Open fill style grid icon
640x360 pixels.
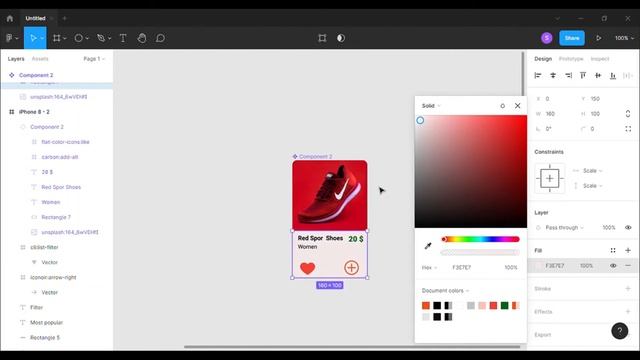613,250
